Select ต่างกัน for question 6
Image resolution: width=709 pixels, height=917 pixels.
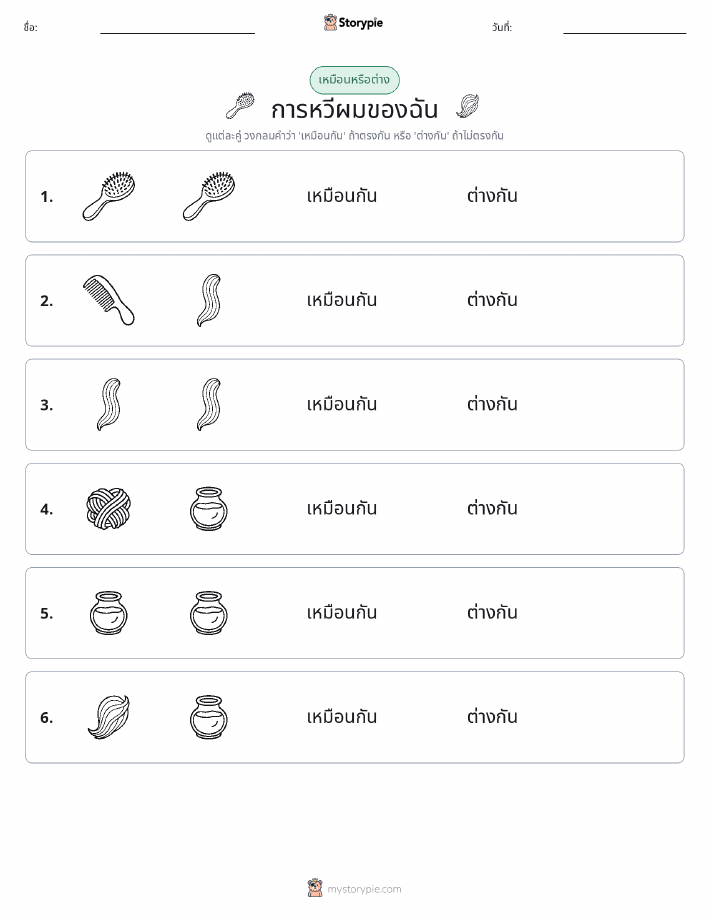[x=492, y=717]
